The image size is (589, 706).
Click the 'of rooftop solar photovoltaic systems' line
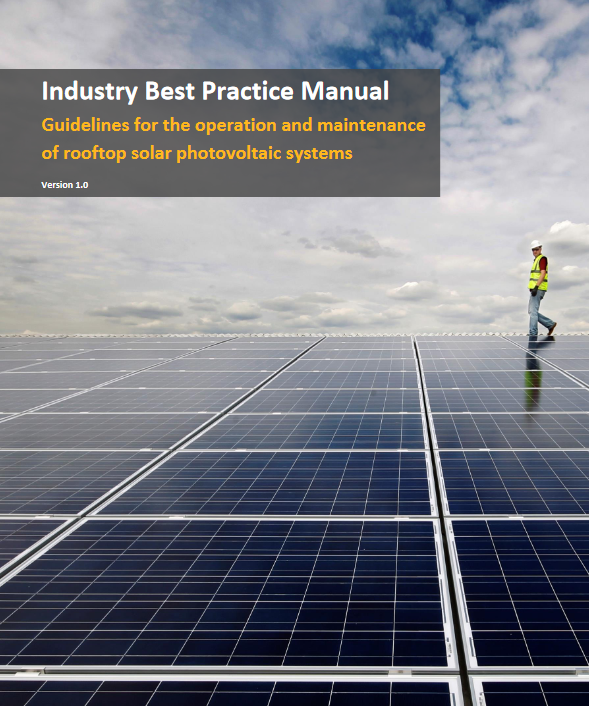[x=197, y=154]
